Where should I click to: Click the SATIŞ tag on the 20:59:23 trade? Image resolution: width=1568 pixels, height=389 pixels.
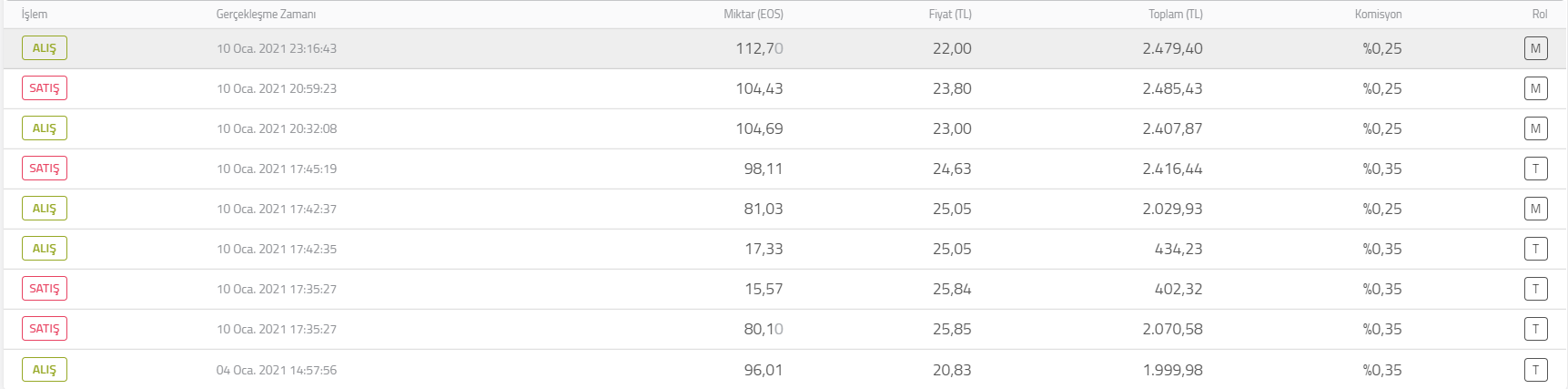(x=45, y=88)
